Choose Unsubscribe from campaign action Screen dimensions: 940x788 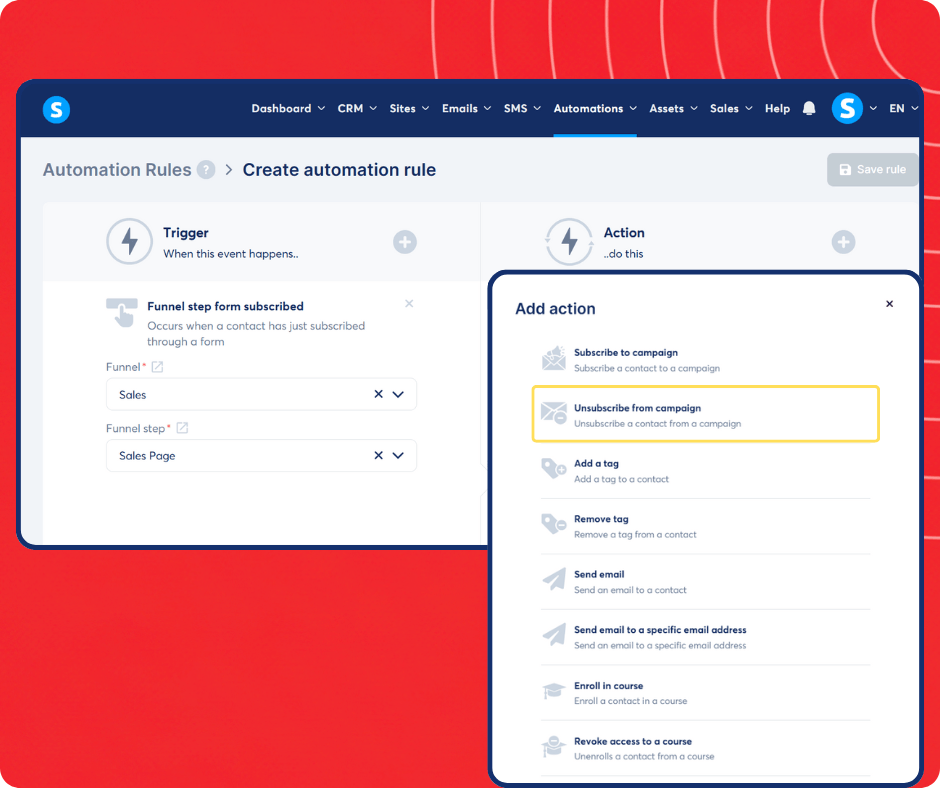click(706, 414)
